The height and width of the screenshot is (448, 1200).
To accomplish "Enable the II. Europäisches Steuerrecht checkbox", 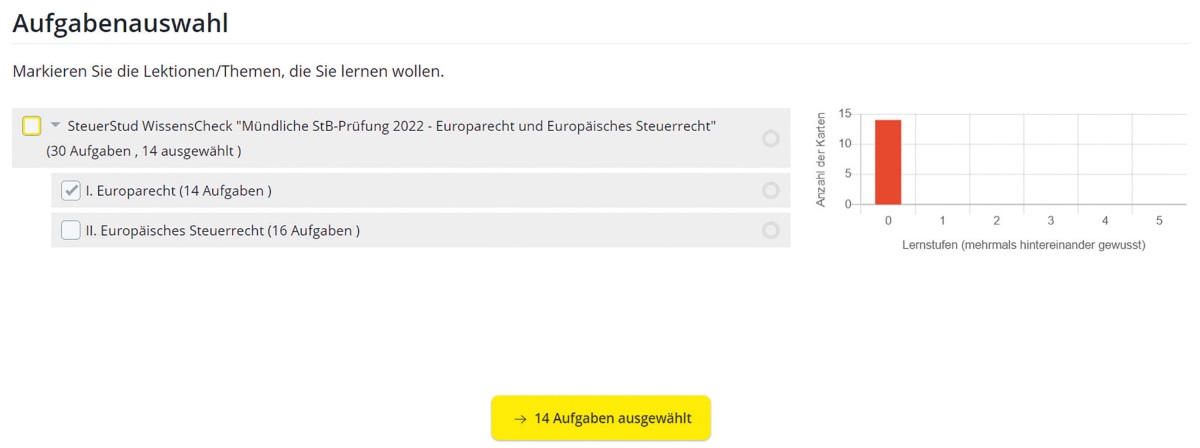I will point(71,230).
